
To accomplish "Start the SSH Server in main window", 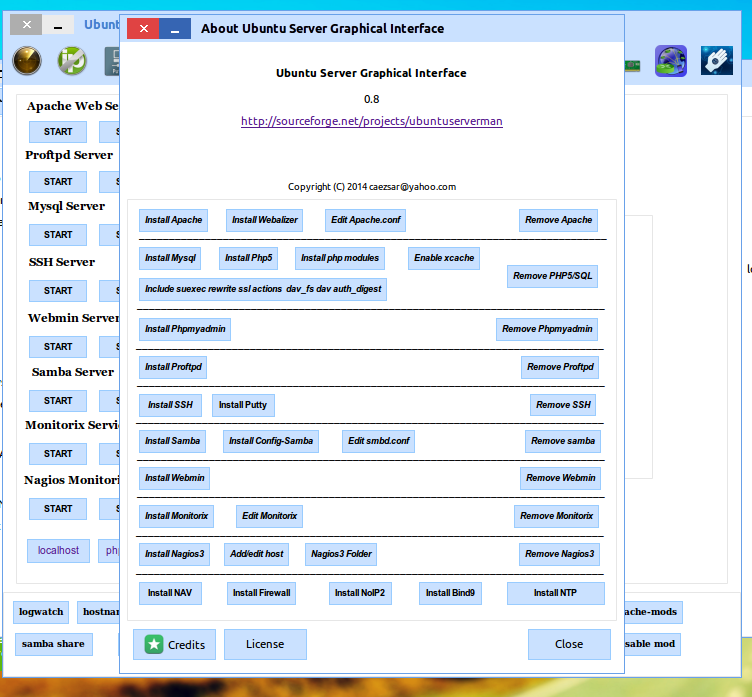I will coord(58,291).
